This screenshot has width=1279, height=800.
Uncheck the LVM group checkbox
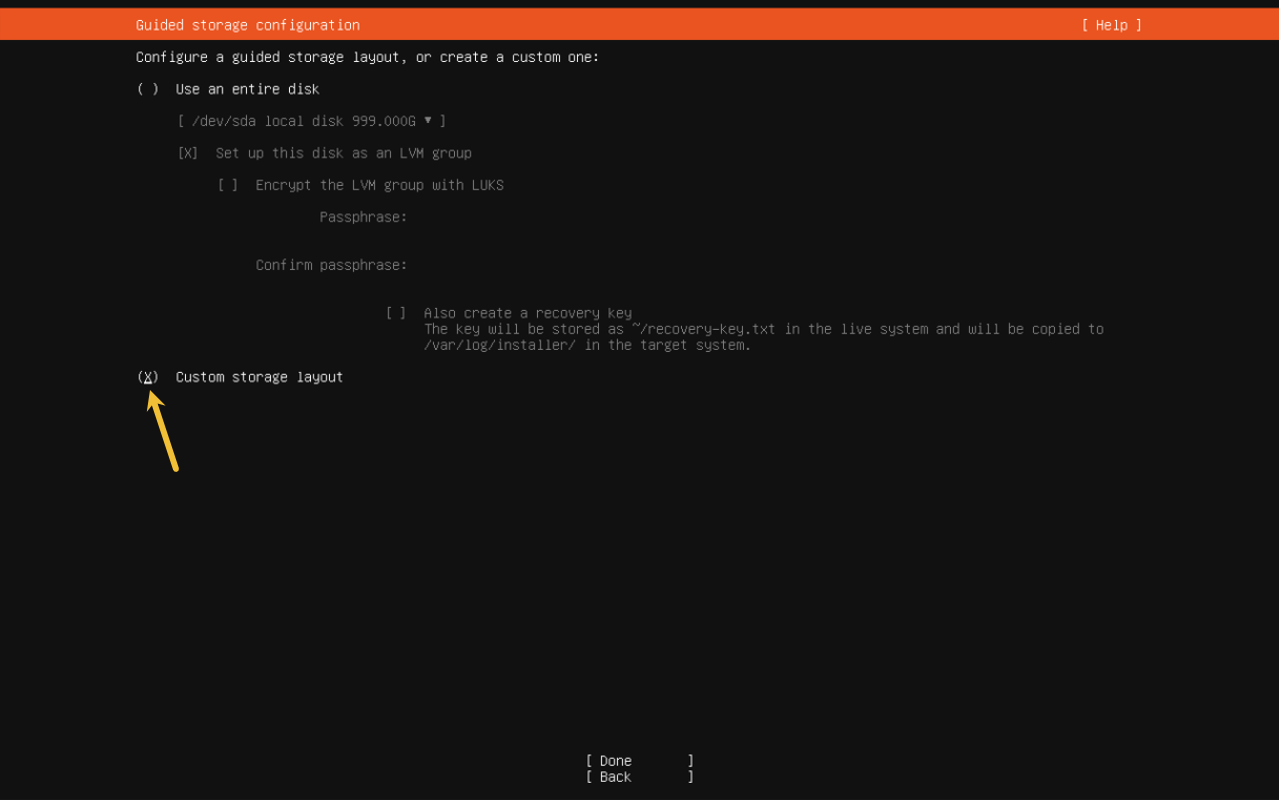188,153
